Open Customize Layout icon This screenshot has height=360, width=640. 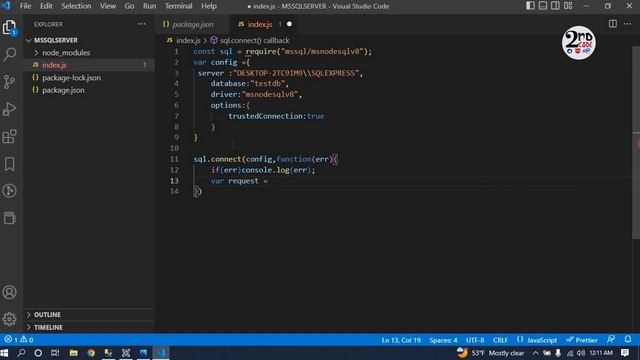(x=568, y=6)
